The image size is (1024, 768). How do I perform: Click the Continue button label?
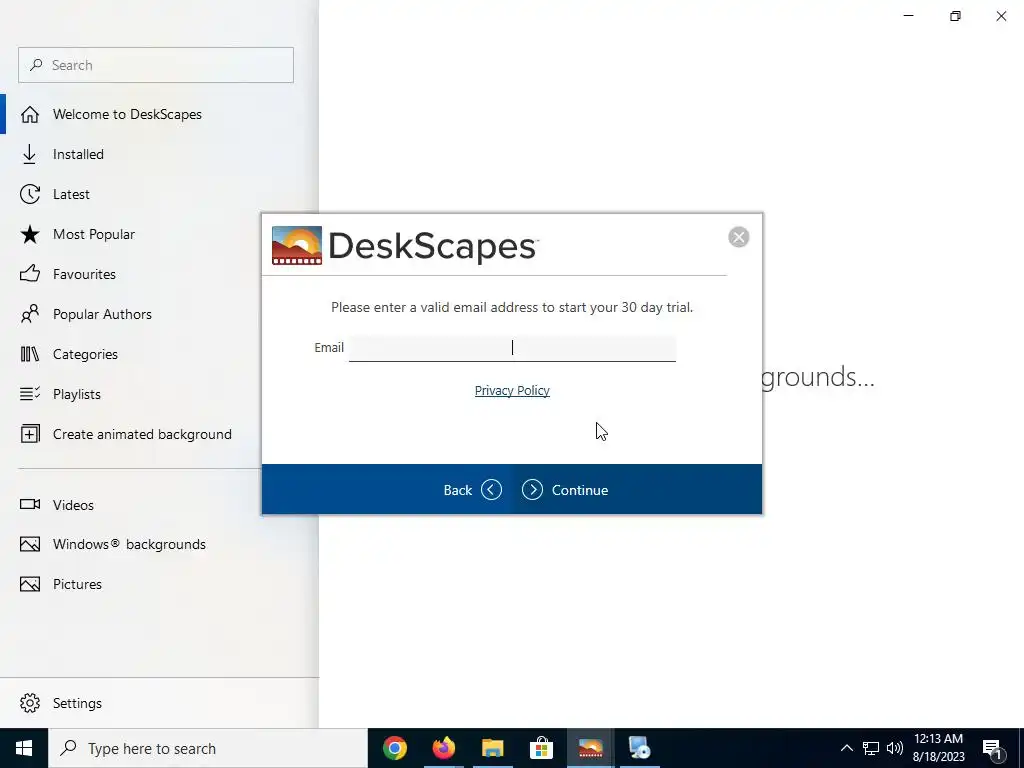pyautogui.click(x=580, y=490)
